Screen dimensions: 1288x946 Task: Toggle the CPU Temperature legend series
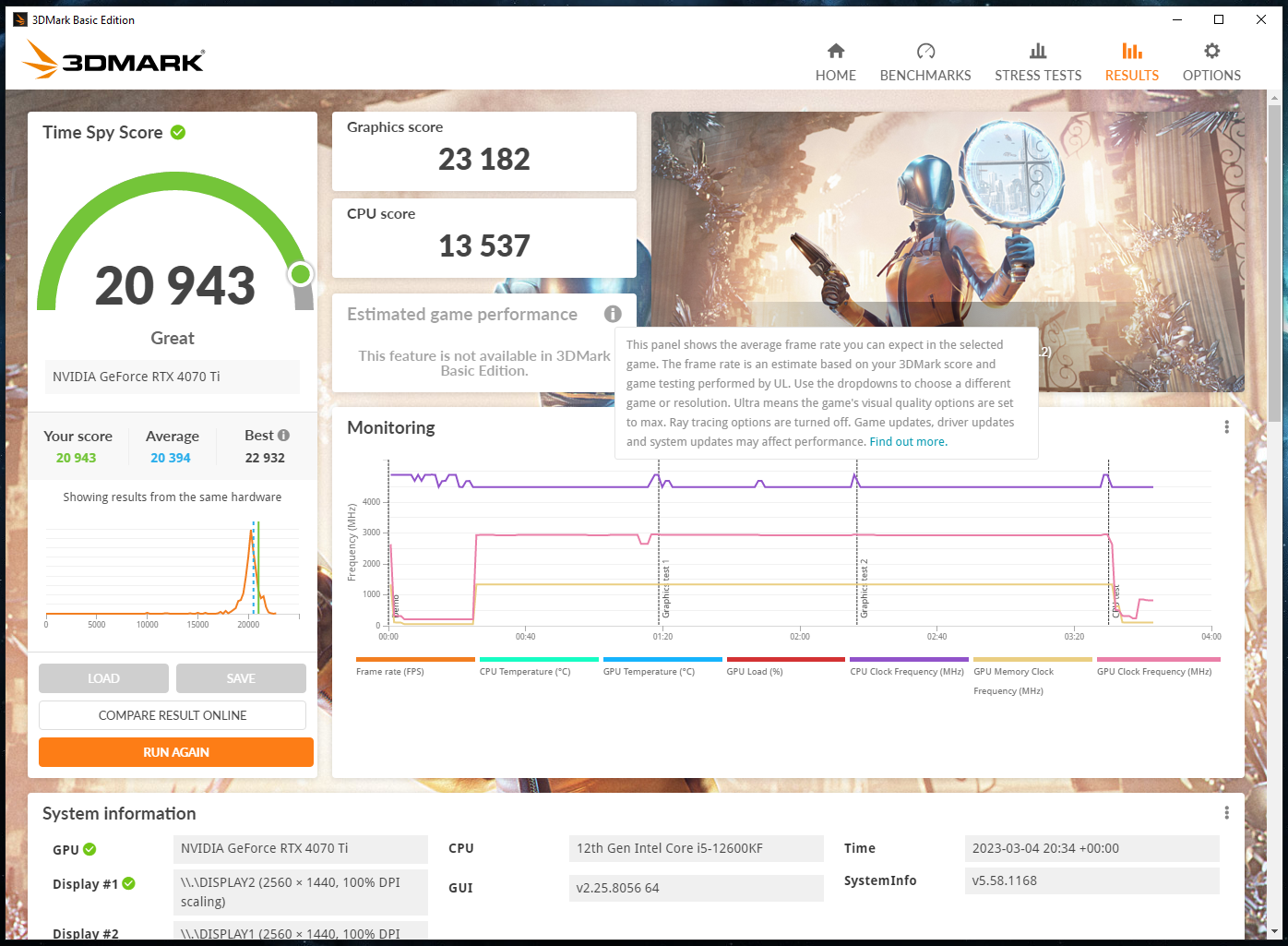(539, 660)
